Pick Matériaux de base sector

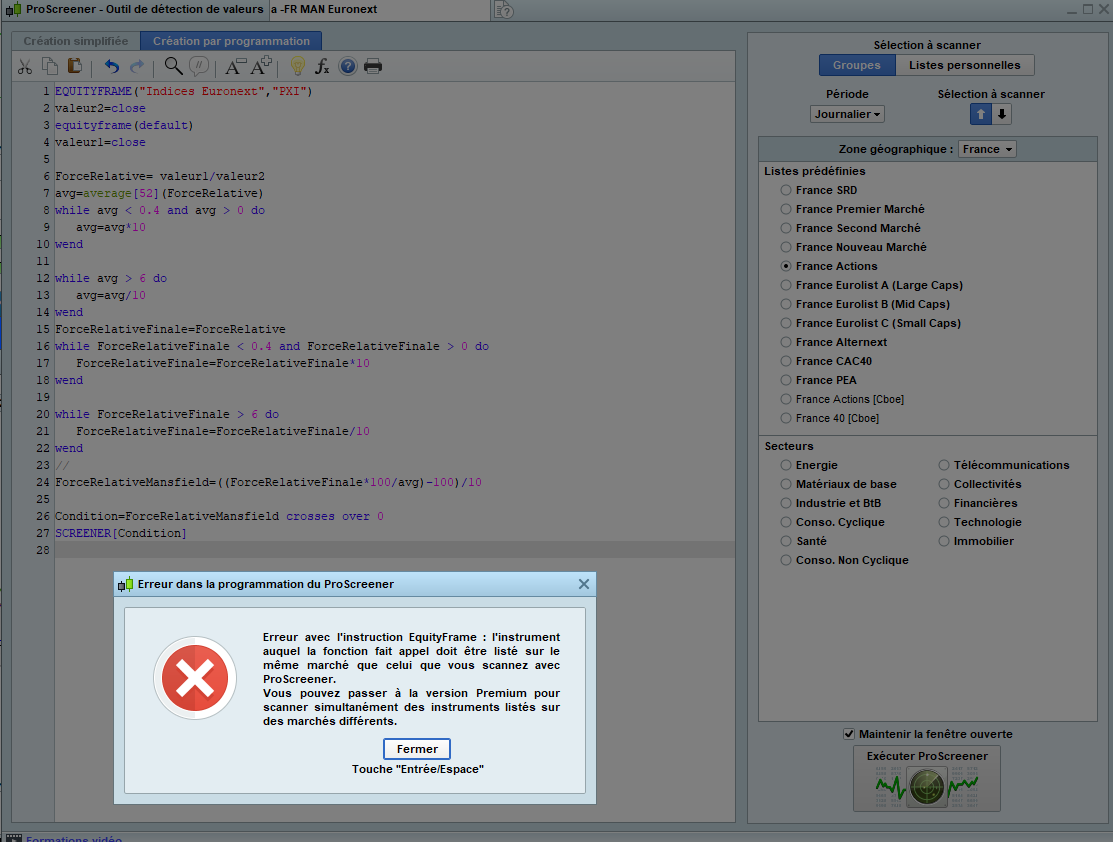coord(786,484)
